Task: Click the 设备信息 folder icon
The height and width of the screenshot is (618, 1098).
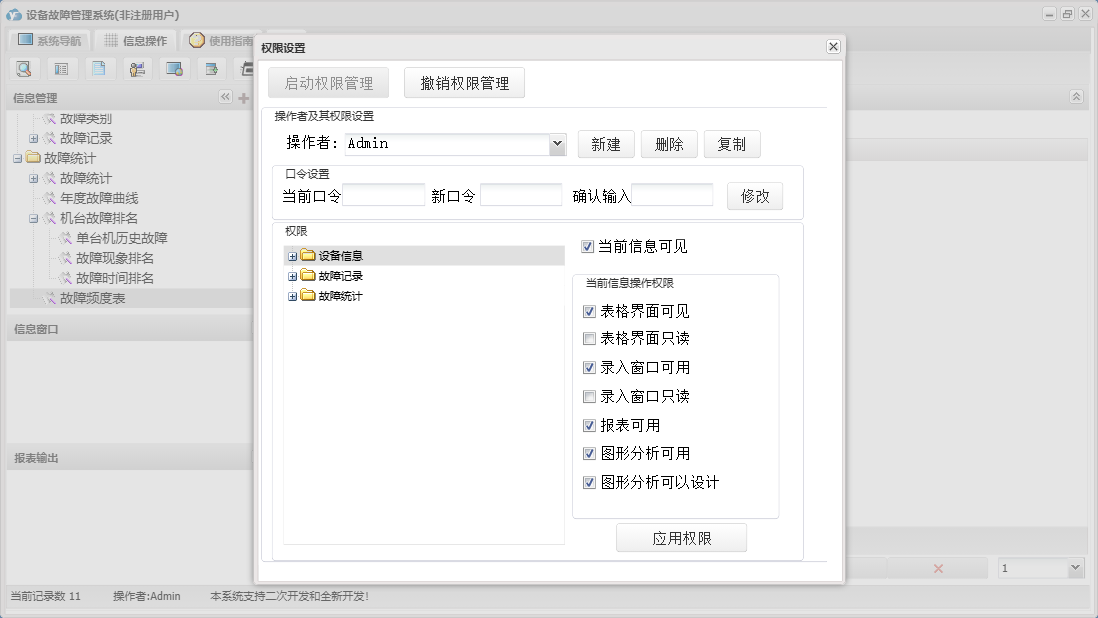Action: click(x=308, y=255)
